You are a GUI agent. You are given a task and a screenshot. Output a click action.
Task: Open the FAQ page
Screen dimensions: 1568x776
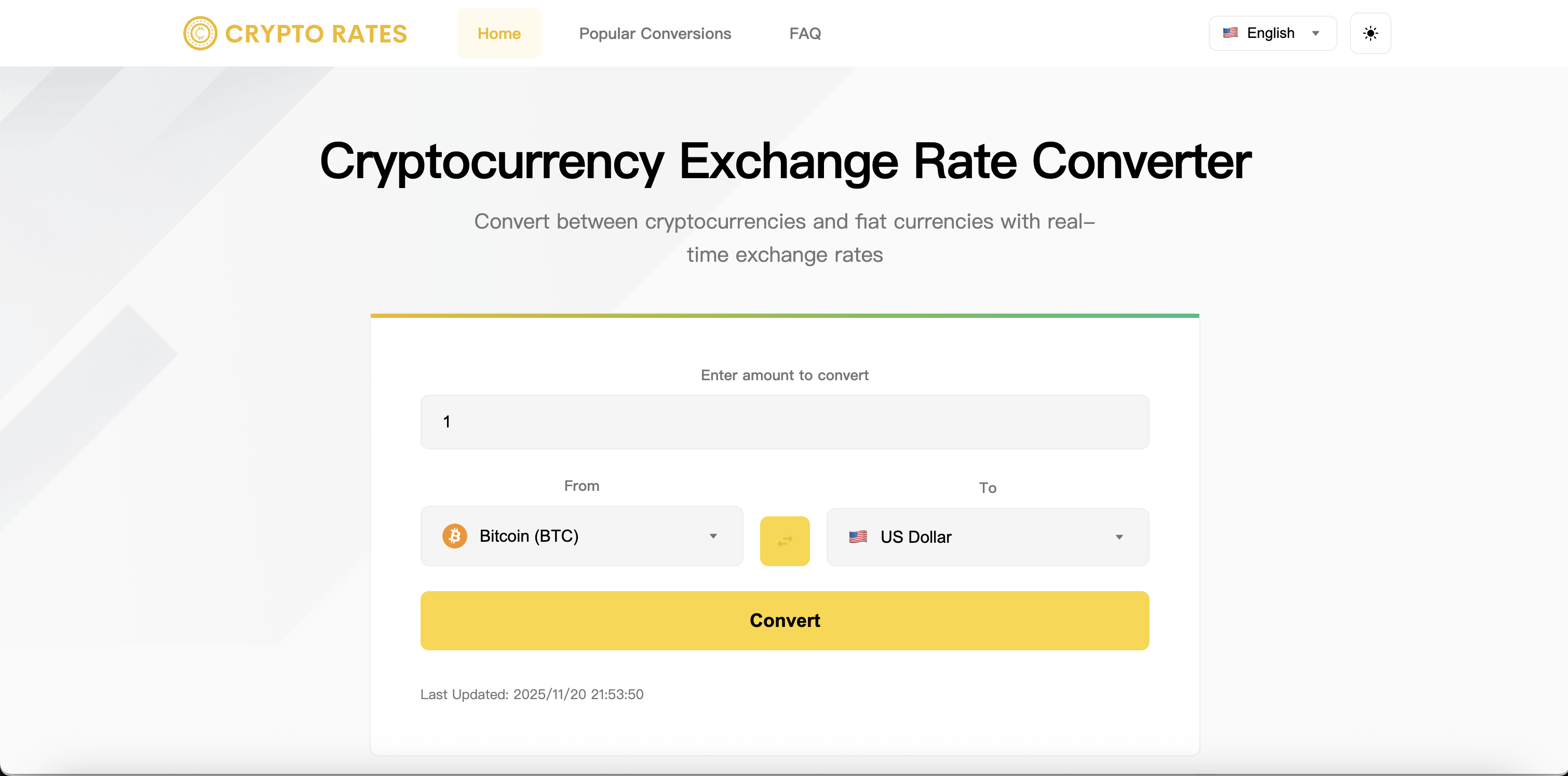click(x=805, y=33)
